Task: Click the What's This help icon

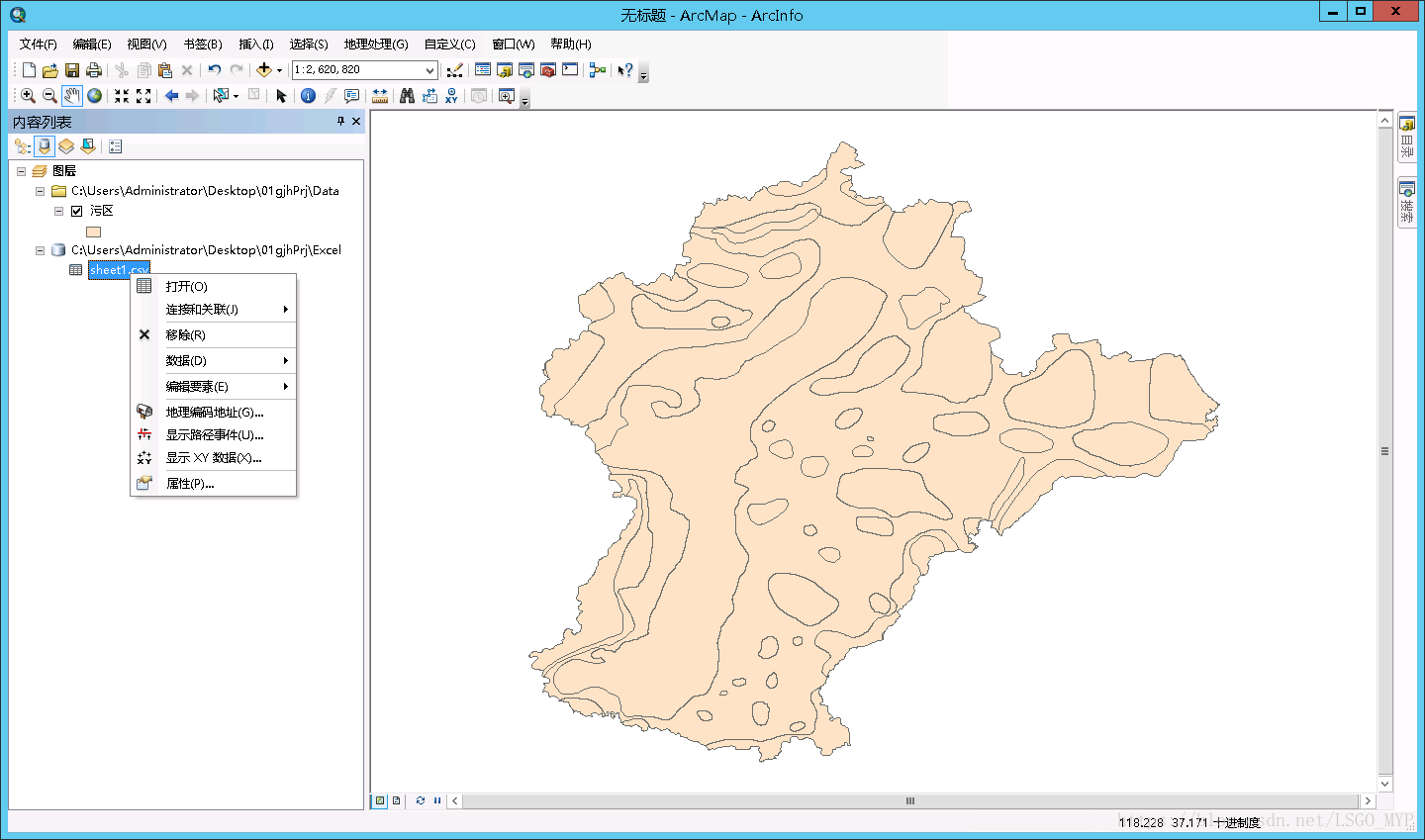Action: pyautogui.click(x=624, y=70)
